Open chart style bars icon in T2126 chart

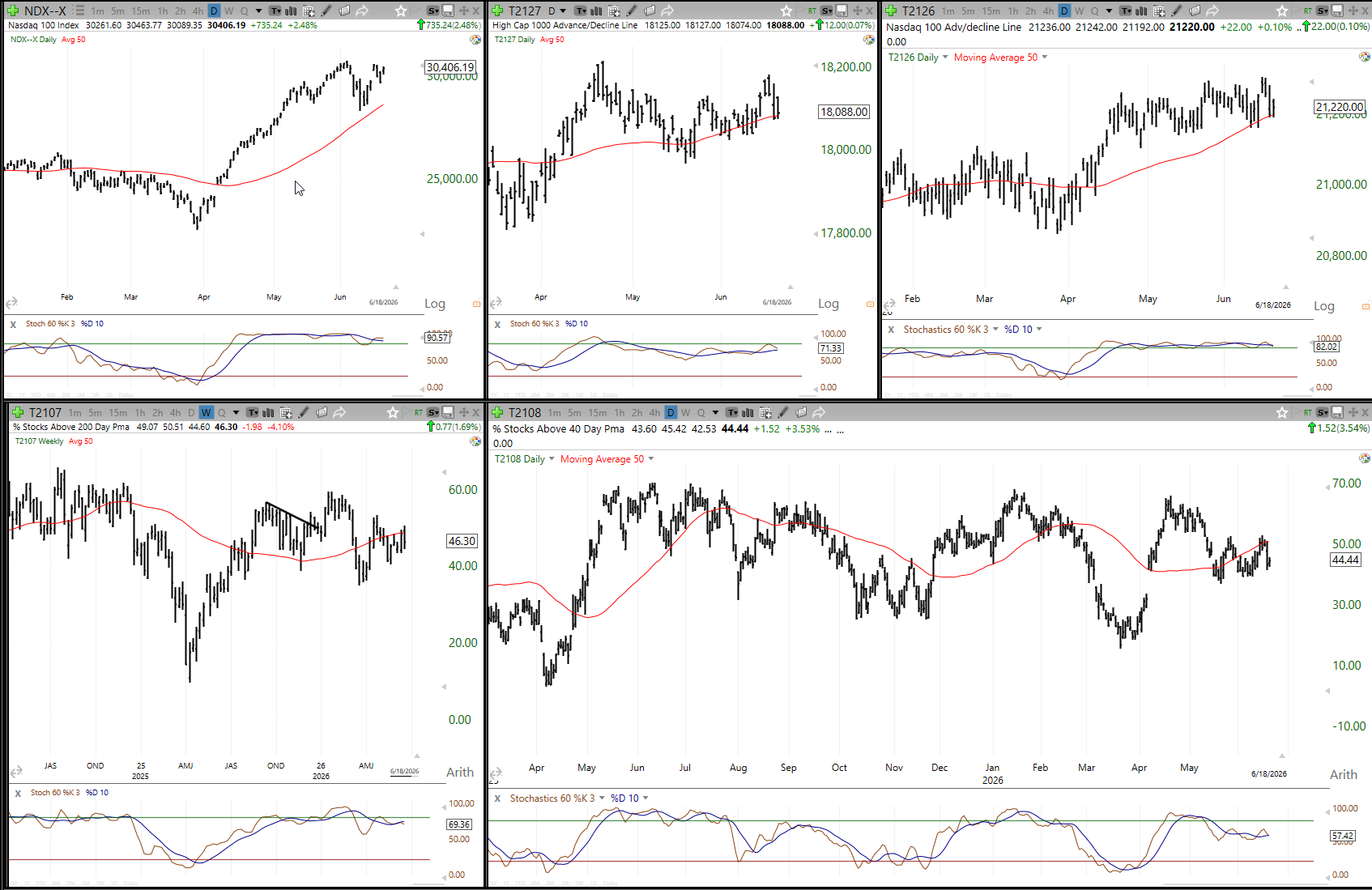1141,11
